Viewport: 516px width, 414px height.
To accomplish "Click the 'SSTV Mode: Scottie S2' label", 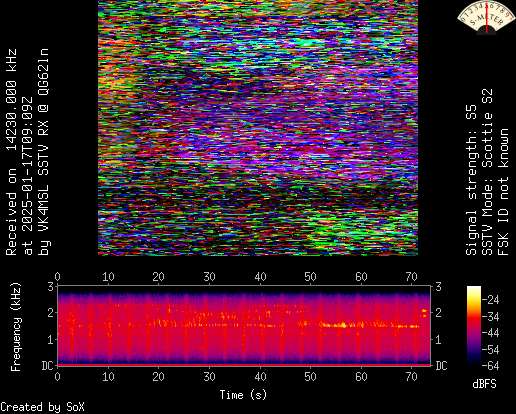I will pyautogui.click(x=488, y=172).
